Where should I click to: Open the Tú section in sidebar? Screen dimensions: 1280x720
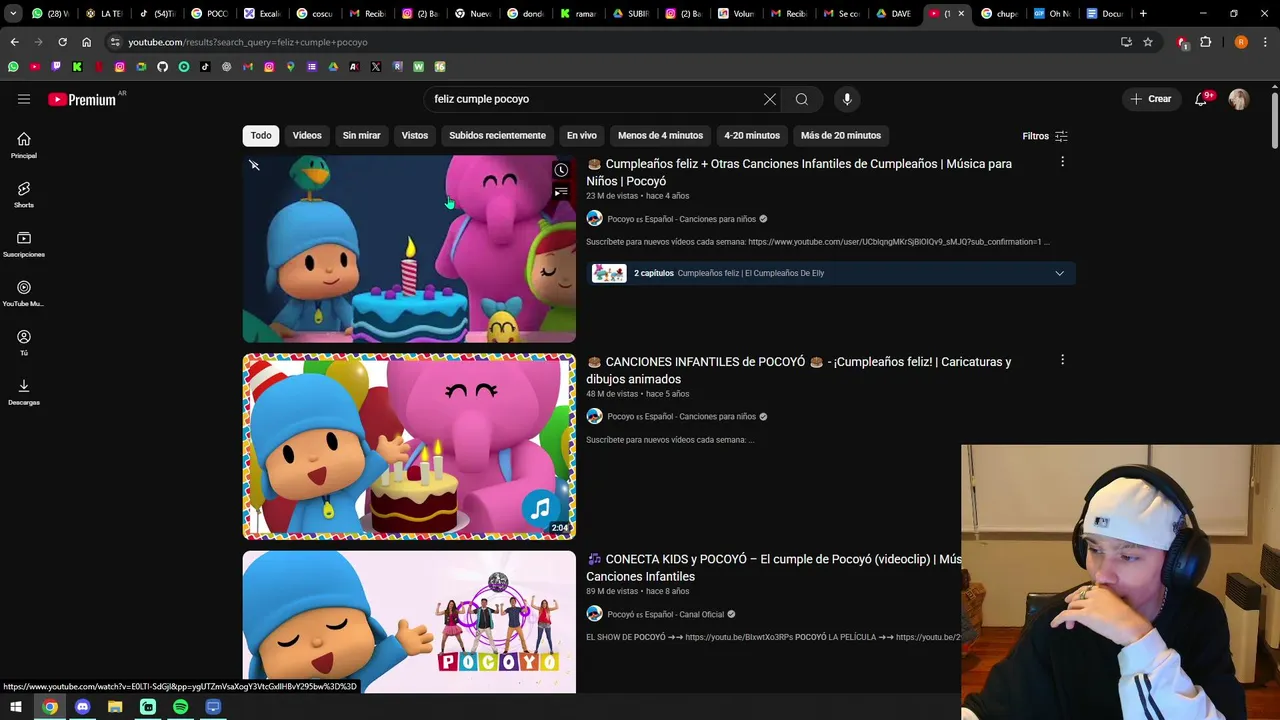[24, 343]
